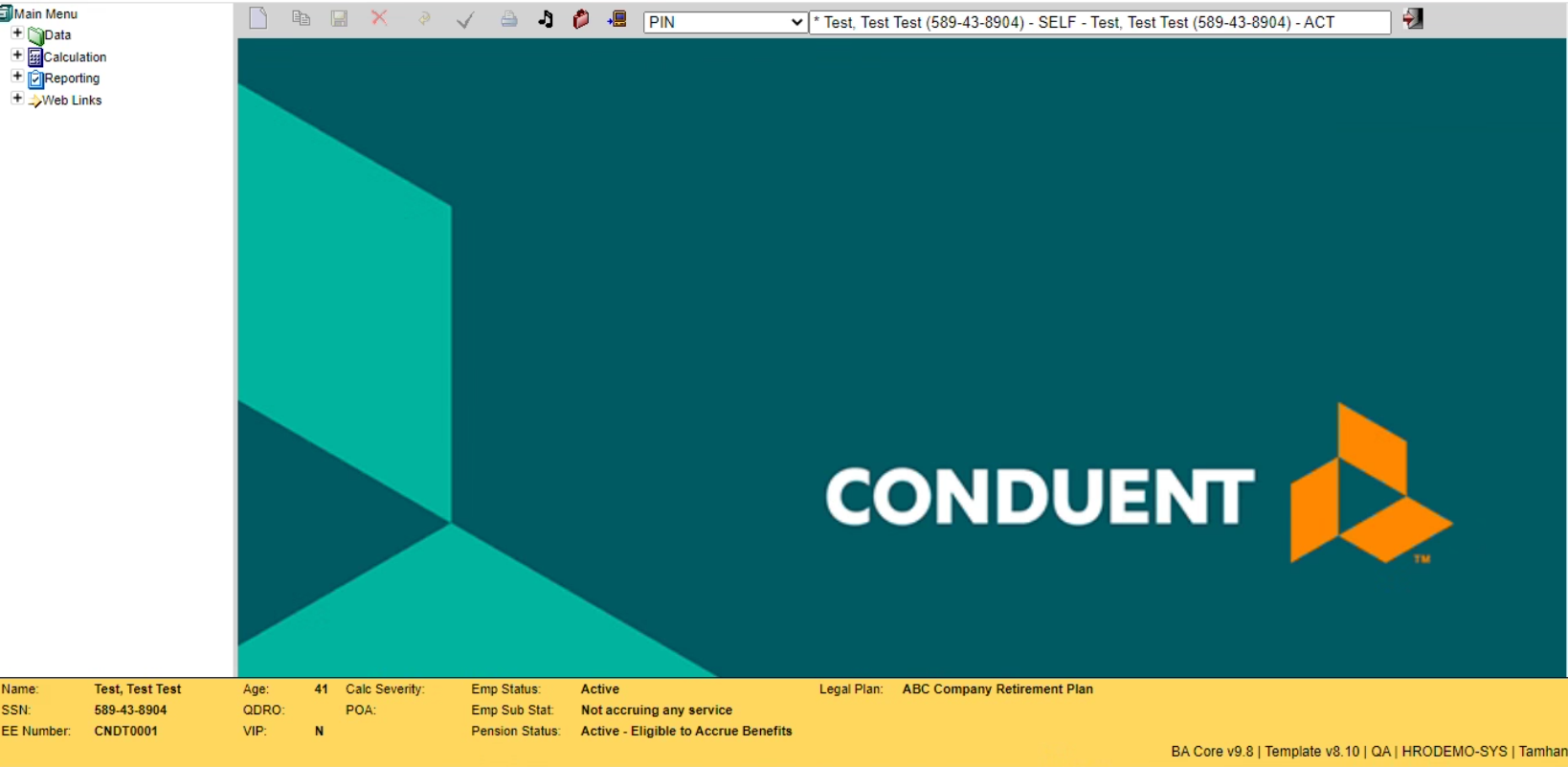Click 'ABC Company Retirement Plan' text
1568x767 pixels.
(997, 688)
